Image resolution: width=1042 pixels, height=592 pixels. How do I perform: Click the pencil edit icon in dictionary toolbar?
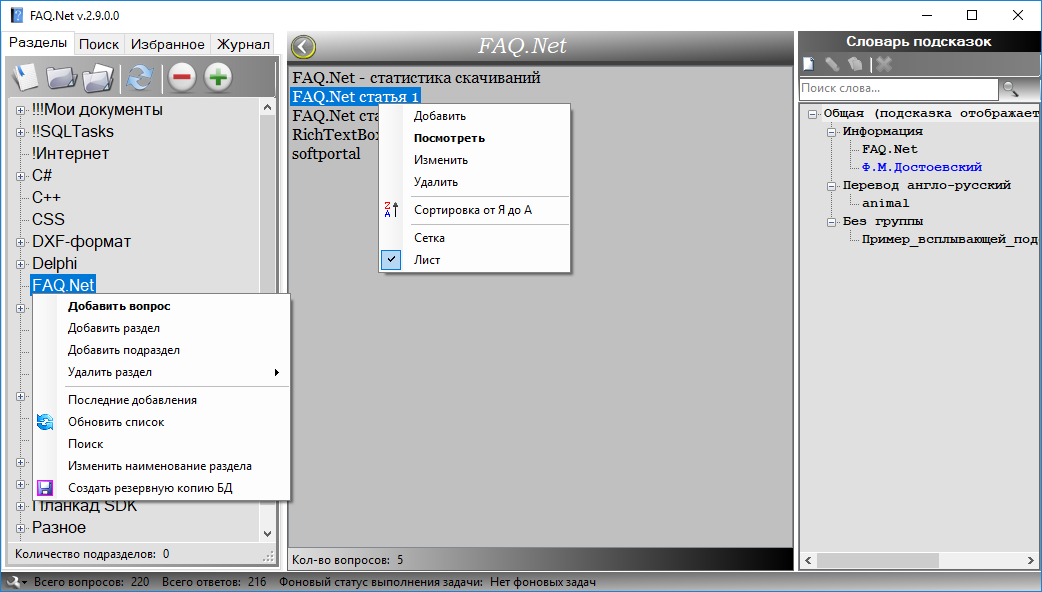pyautogui.click(x=832, y=64)
